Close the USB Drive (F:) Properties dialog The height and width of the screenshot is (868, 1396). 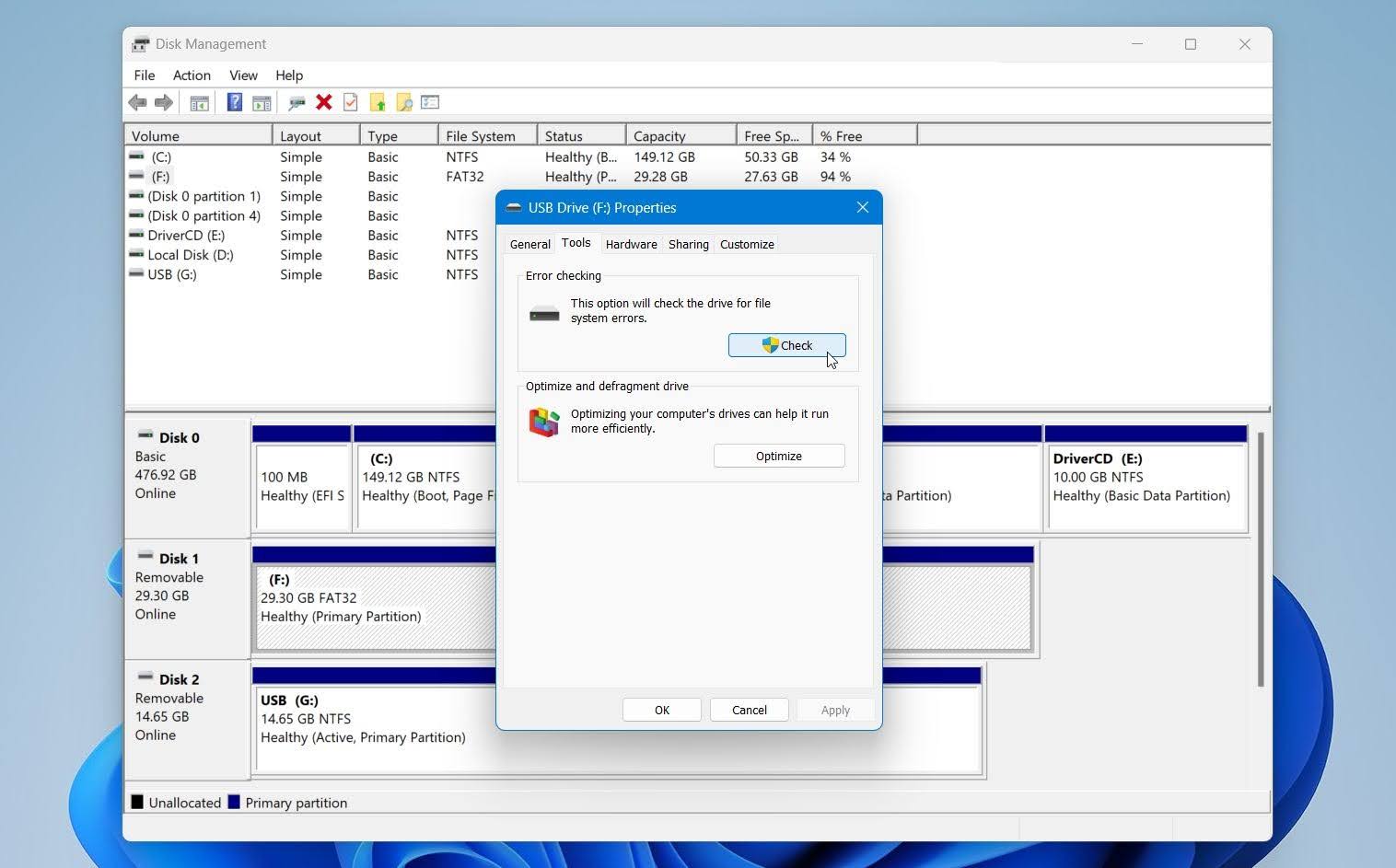click(x=863, y=207)
